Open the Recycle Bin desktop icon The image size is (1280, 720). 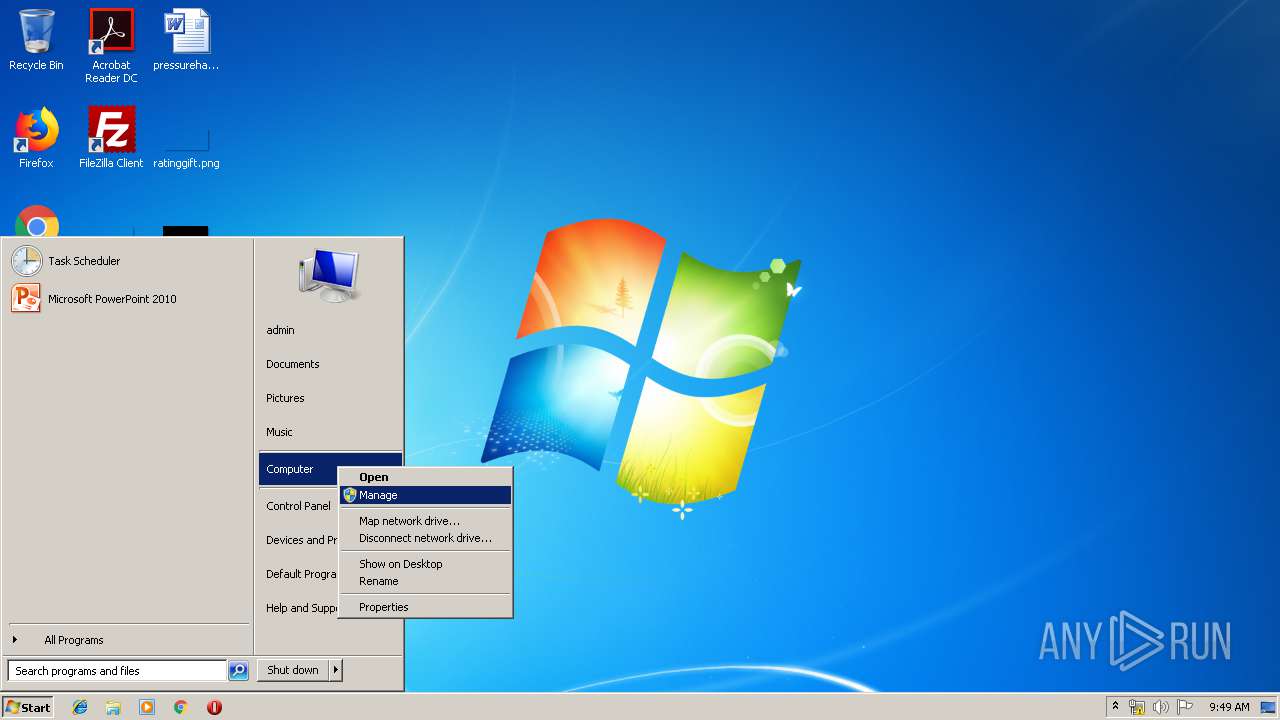click(36, 41)
